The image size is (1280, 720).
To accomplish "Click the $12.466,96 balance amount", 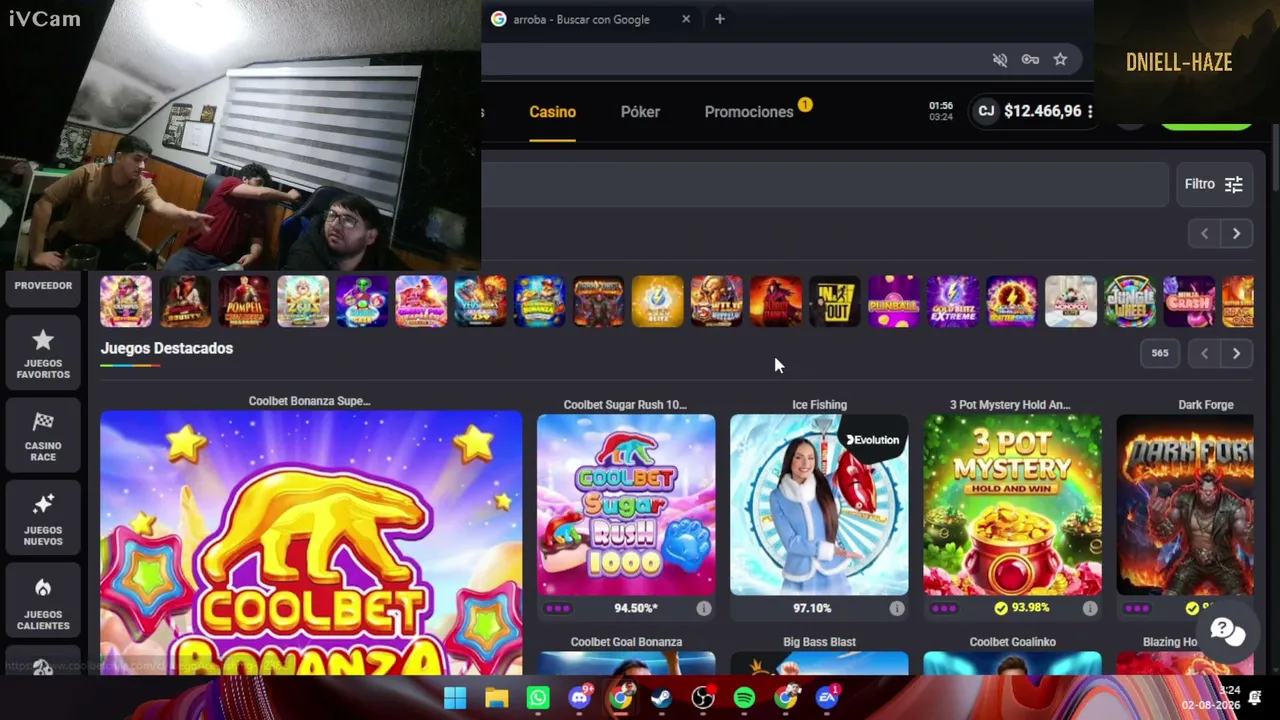I will pyautogui.click(x=1042, y=111).
